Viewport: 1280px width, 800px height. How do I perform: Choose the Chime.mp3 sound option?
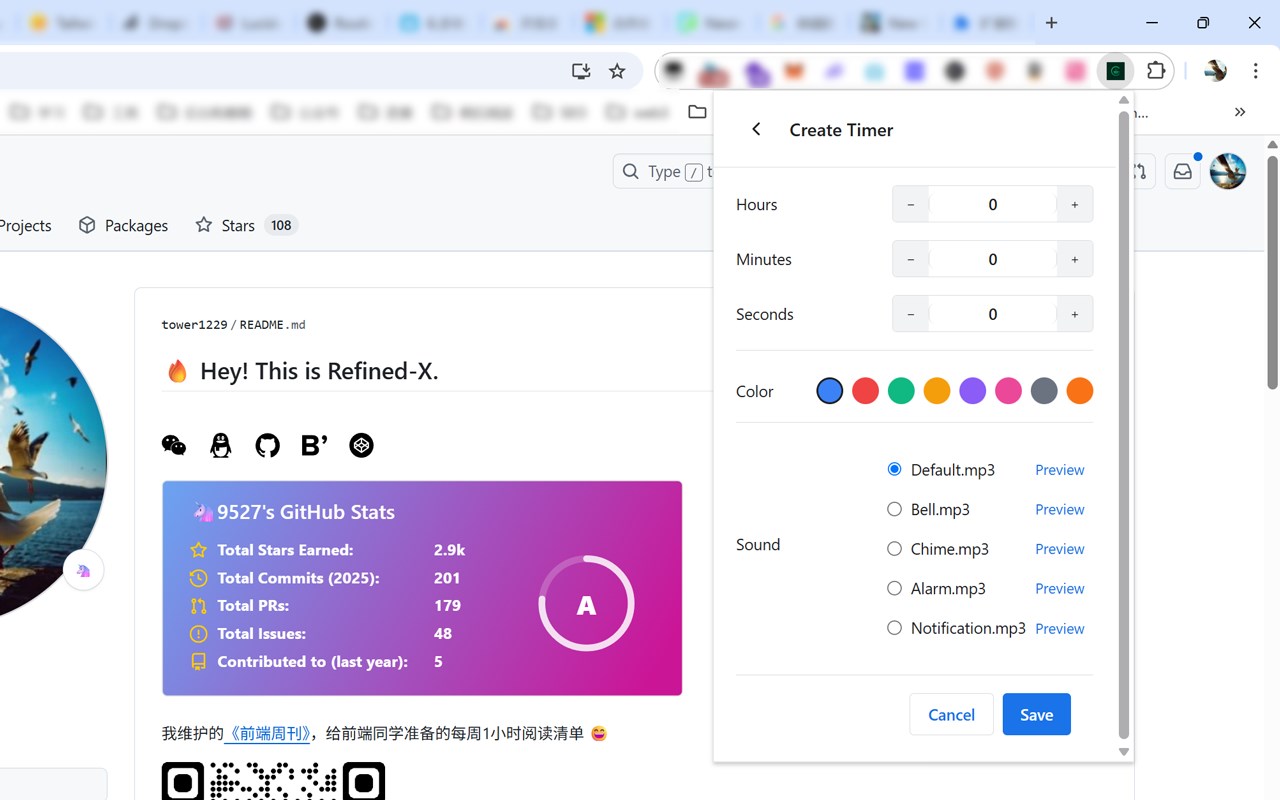coord(894,549)
